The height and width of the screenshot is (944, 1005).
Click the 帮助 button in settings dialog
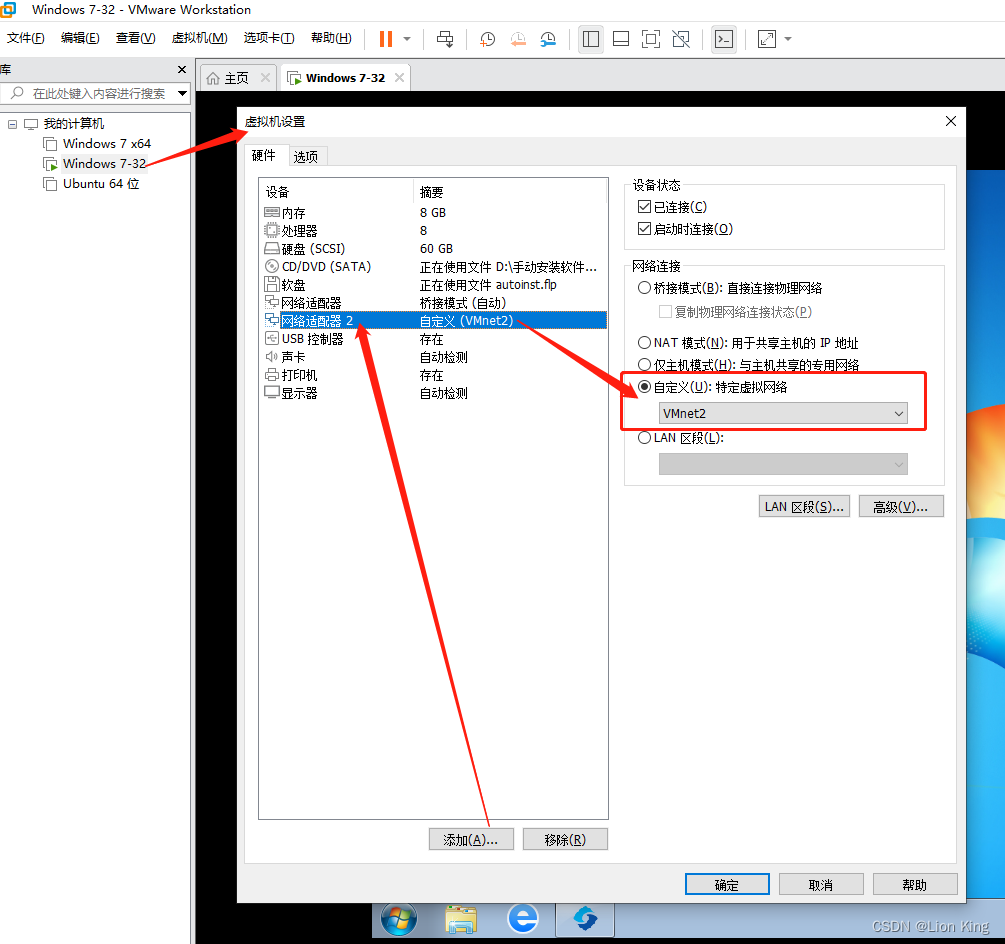[915, 884]
